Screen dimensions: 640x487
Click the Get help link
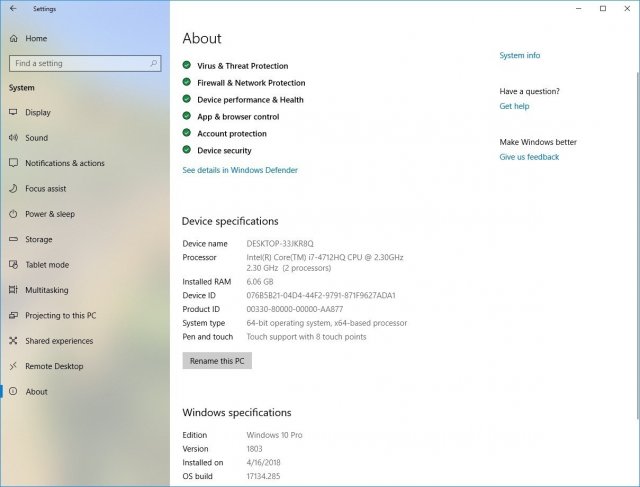[x=514, y=106]
